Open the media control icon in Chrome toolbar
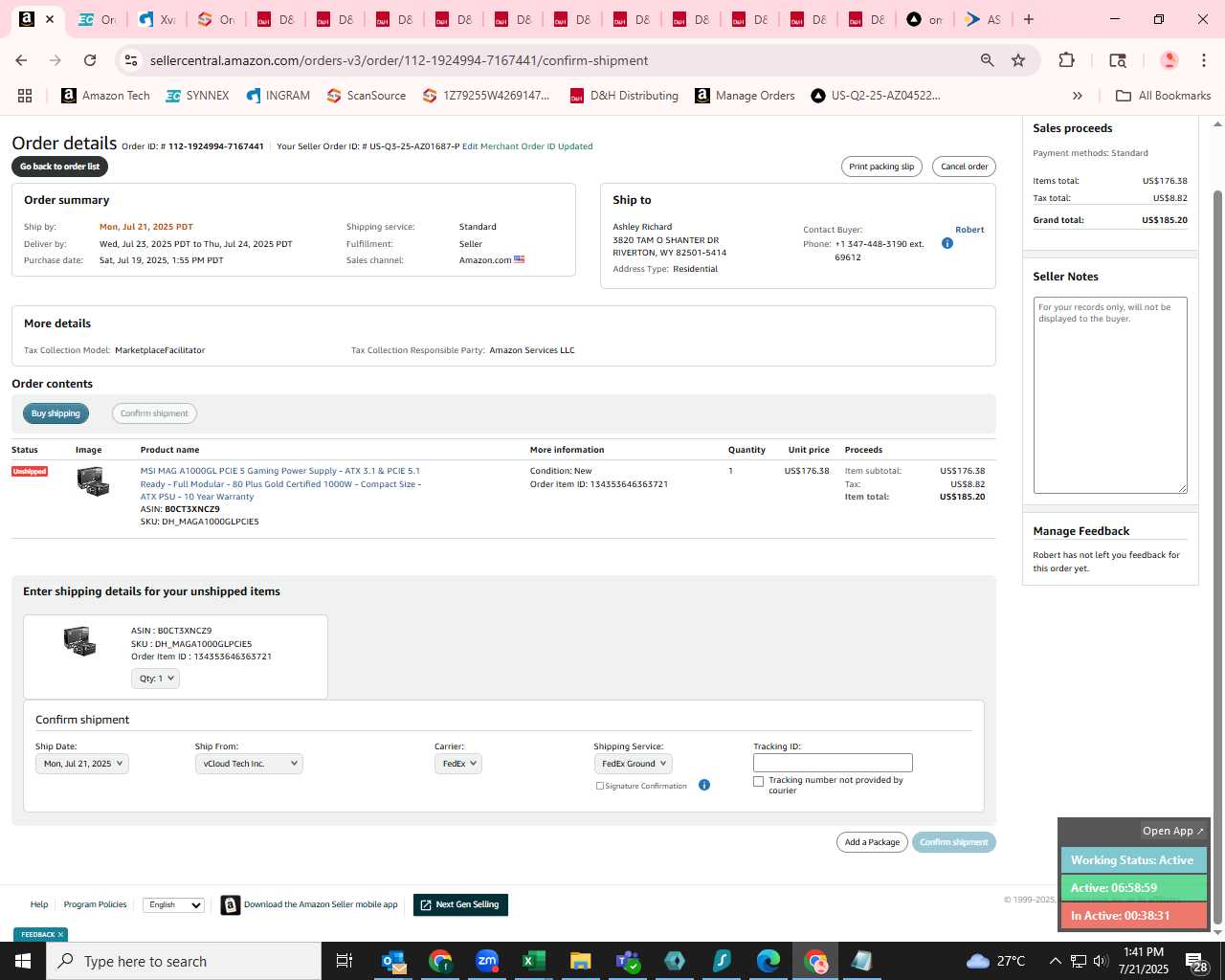 (1118, 60)
